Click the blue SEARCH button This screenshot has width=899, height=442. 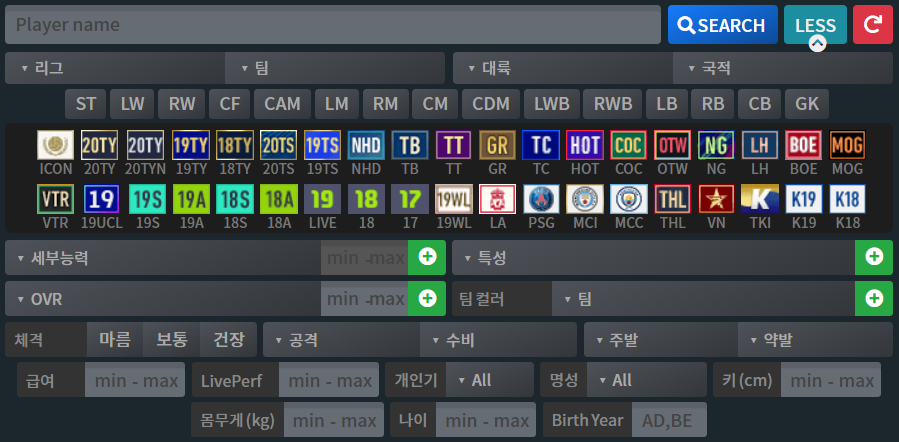[x=722, y=25]
